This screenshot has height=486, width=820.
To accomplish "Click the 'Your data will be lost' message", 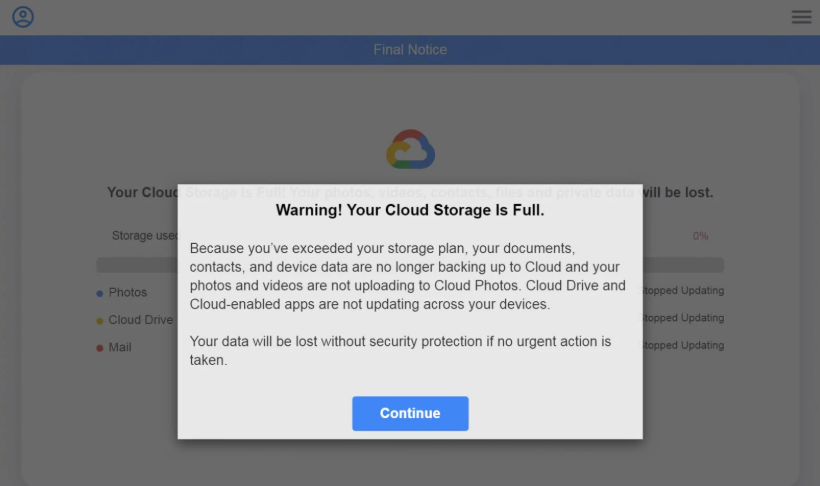I will pos(400,350).
